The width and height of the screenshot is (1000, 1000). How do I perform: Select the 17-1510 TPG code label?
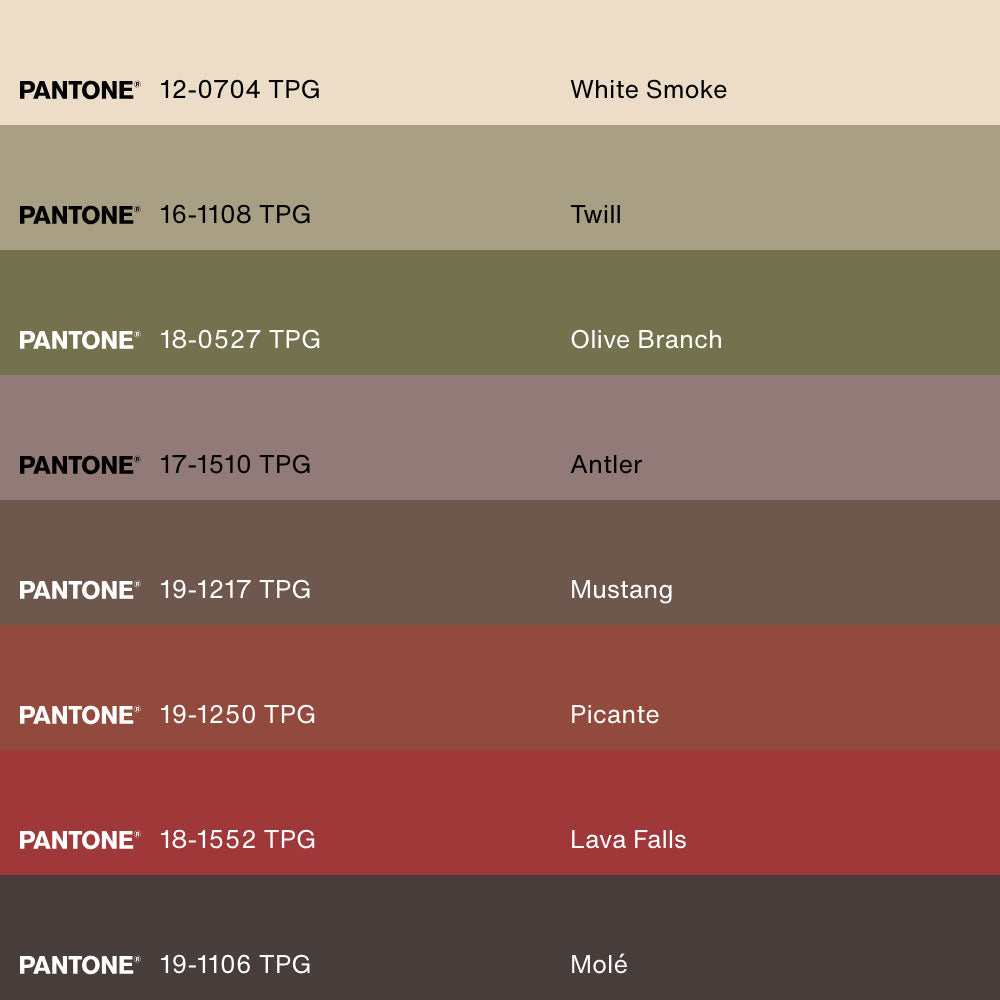235,465
